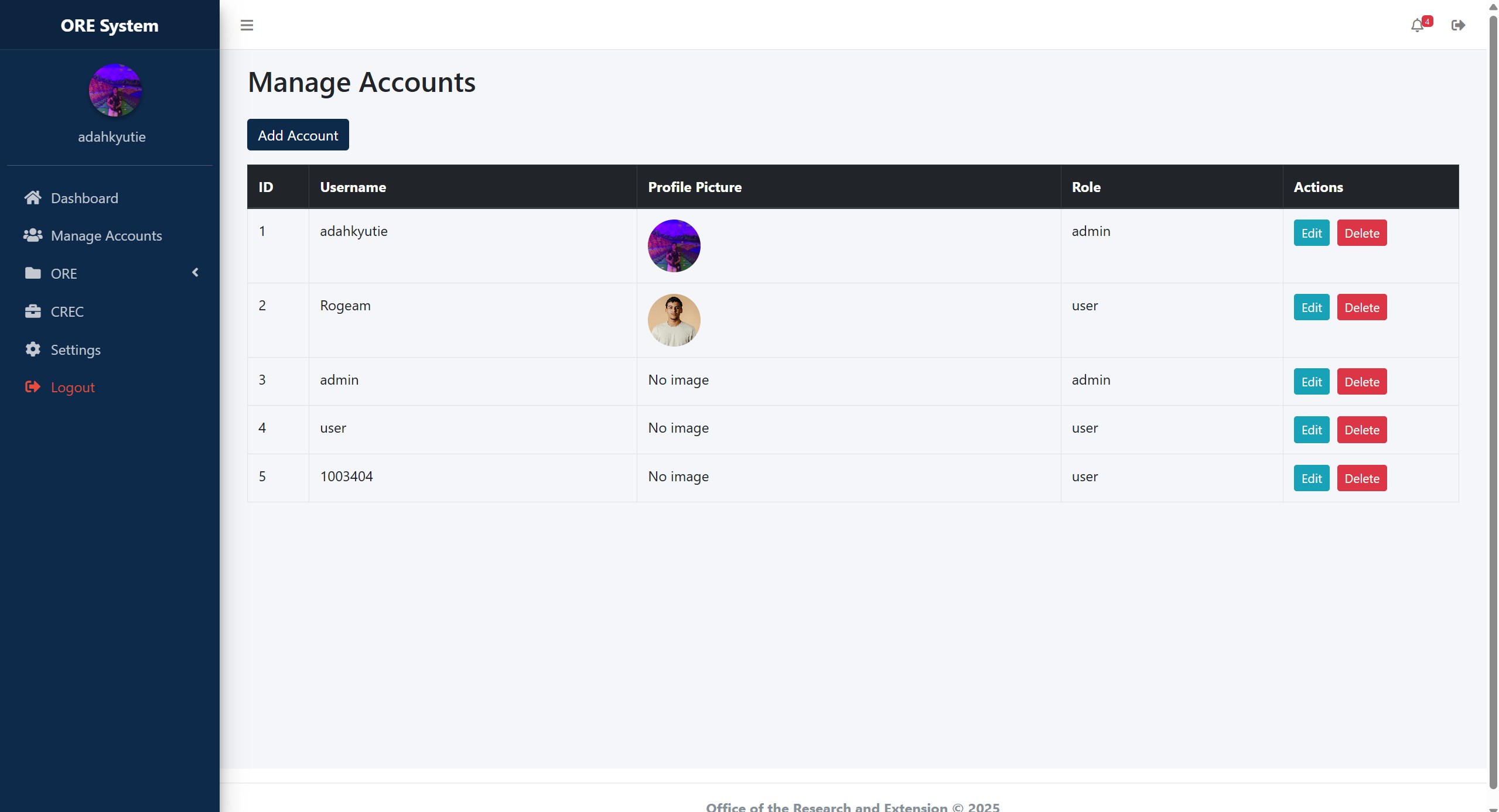This screenshot has height=812, width=1499.
Task: Click the sidebar user avatar image
Action: click(x=115, y=90)
